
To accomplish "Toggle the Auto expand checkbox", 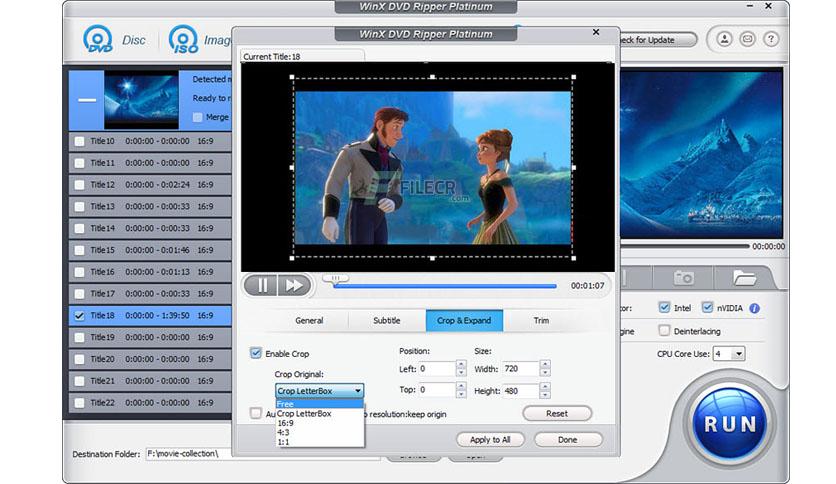I will [256, 413].
